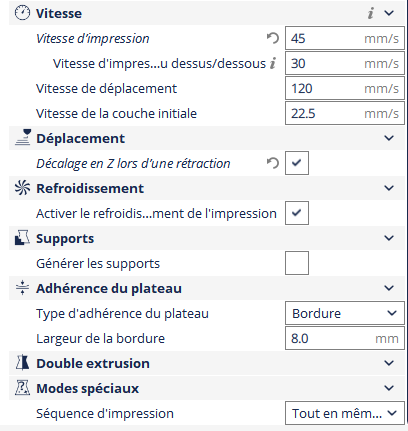Click info icon beside dessus/dessous speed

(x=273, y=63)
